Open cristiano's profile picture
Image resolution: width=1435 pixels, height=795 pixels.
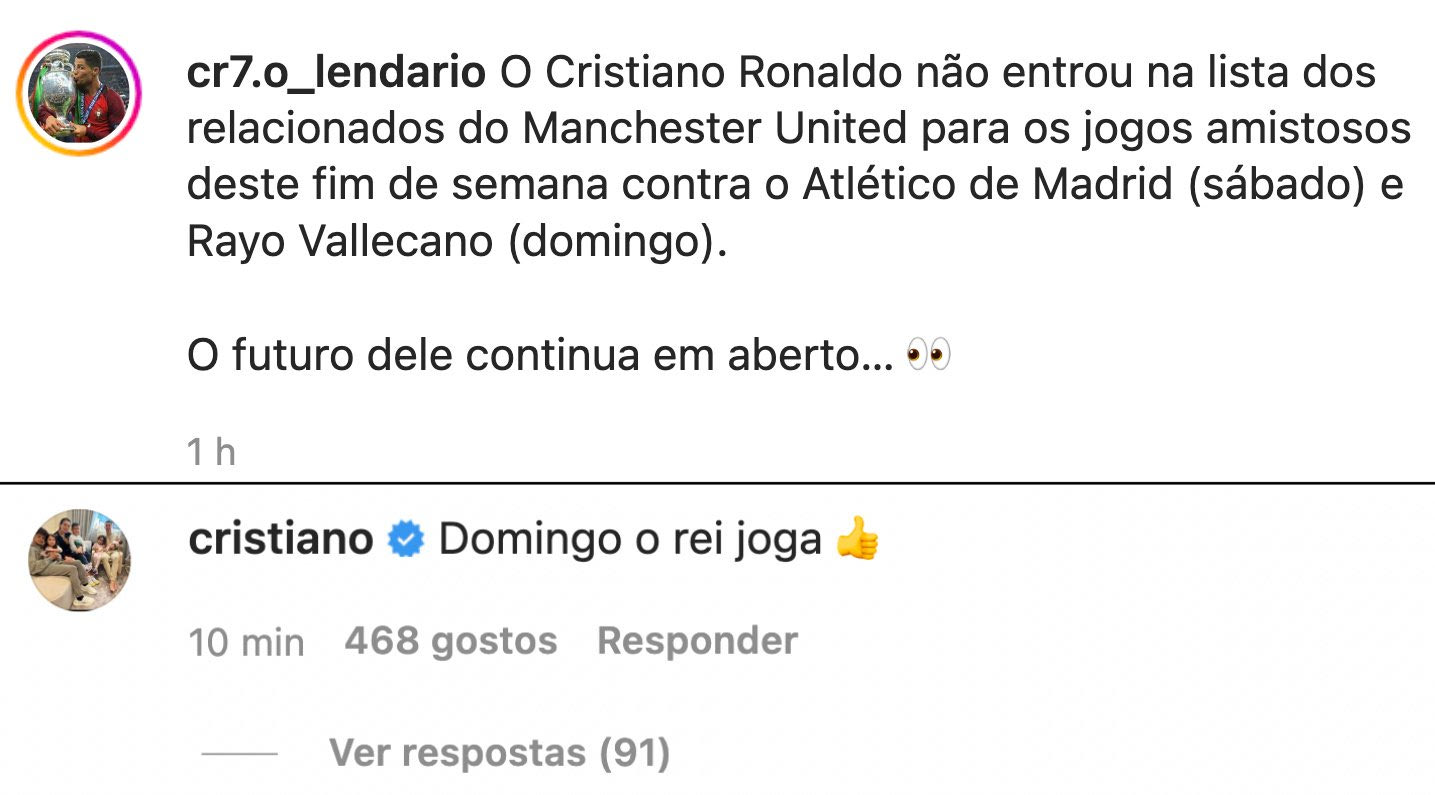pos(79,560)
